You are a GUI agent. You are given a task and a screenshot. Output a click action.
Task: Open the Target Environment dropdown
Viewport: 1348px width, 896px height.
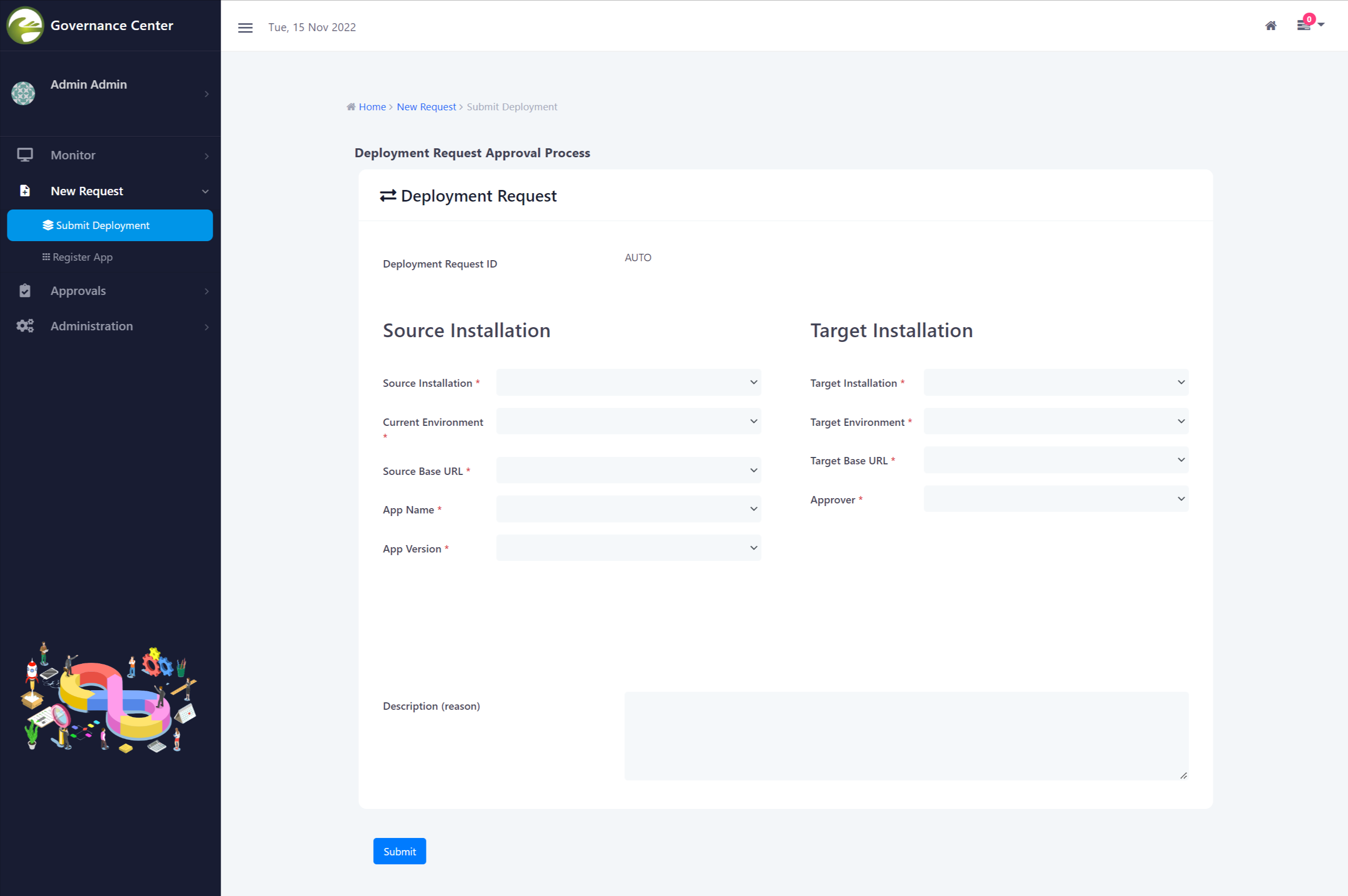tap(1056, 422)
